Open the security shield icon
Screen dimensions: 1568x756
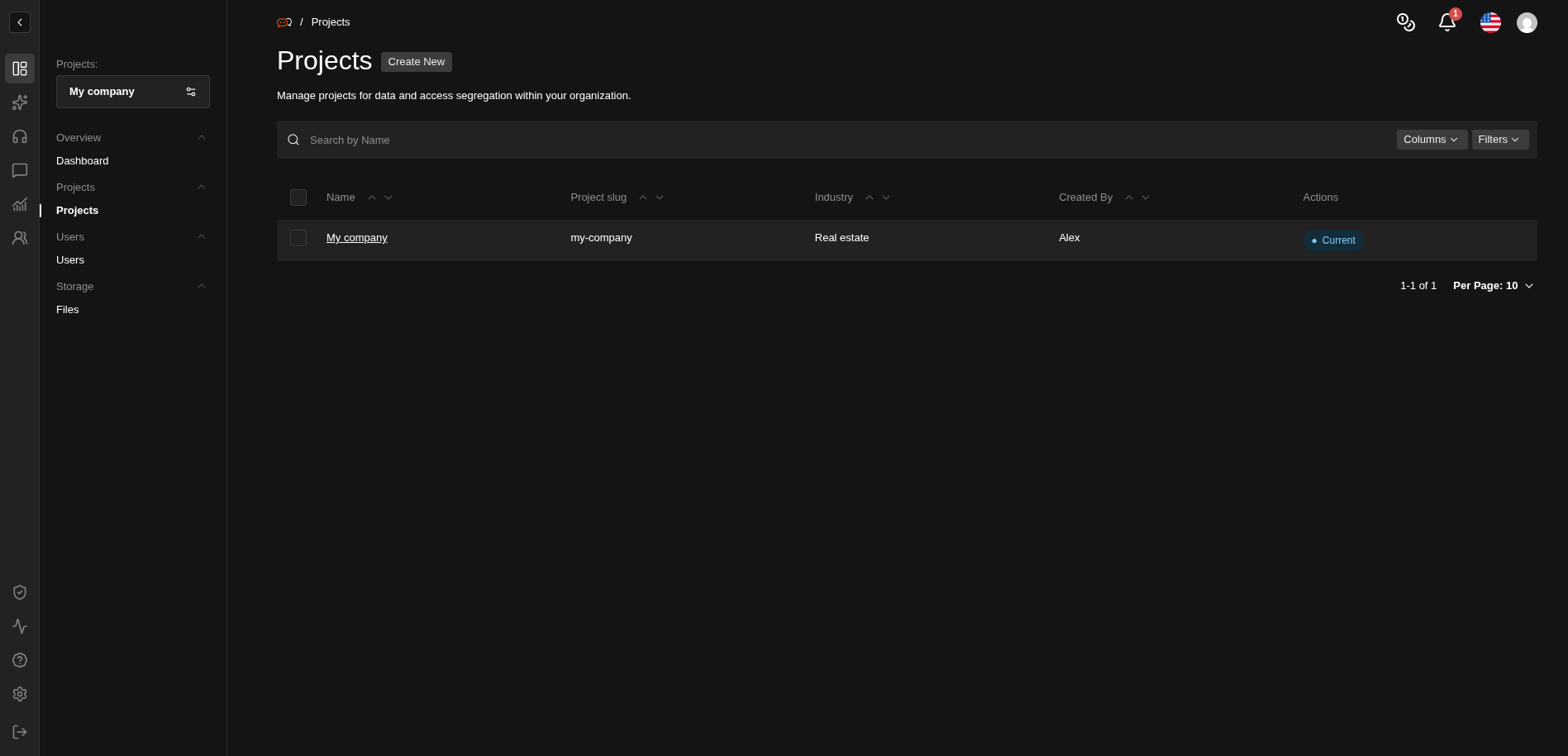coord(20,592)
